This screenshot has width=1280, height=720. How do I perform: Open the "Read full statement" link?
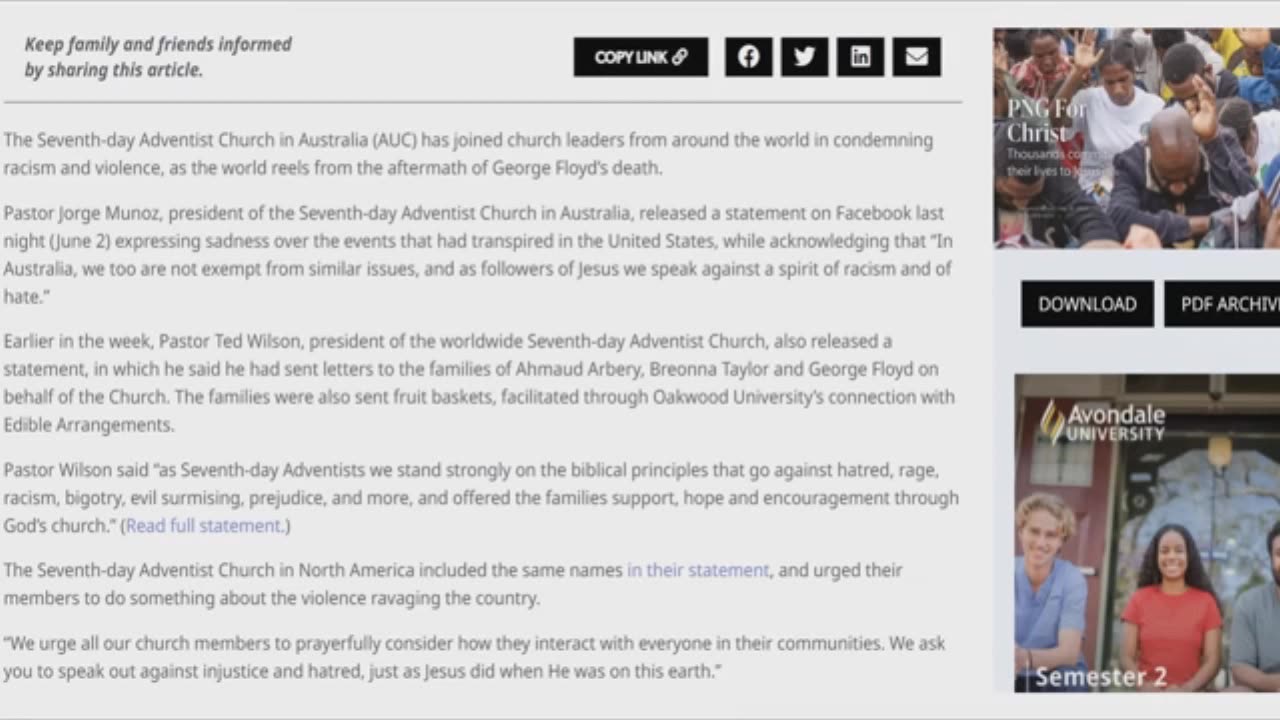point(204,526)
